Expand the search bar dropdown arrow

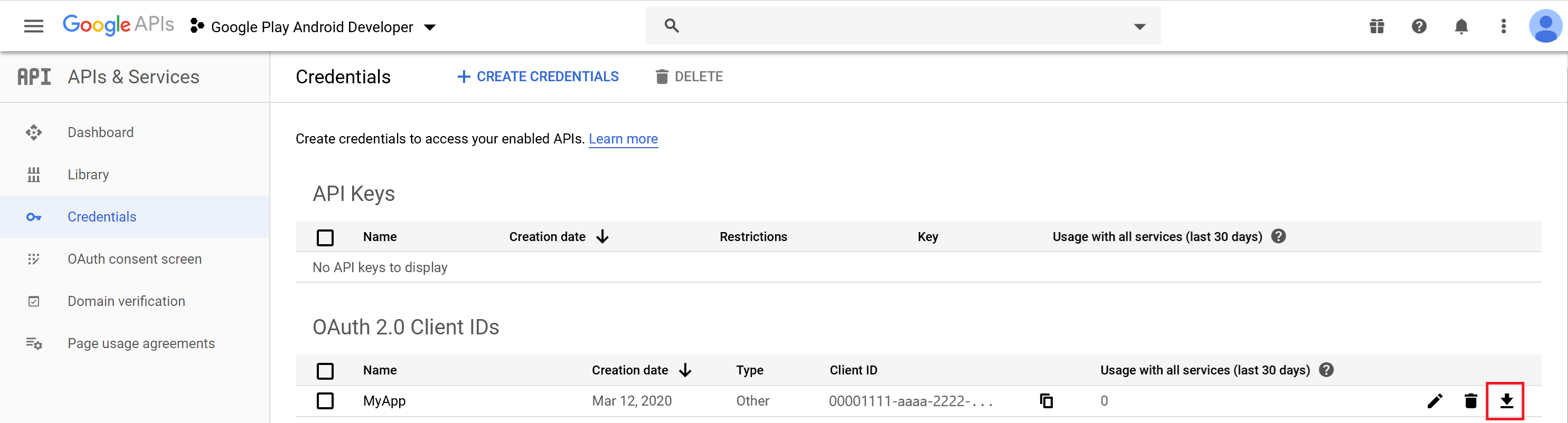tap(1139, 27)
